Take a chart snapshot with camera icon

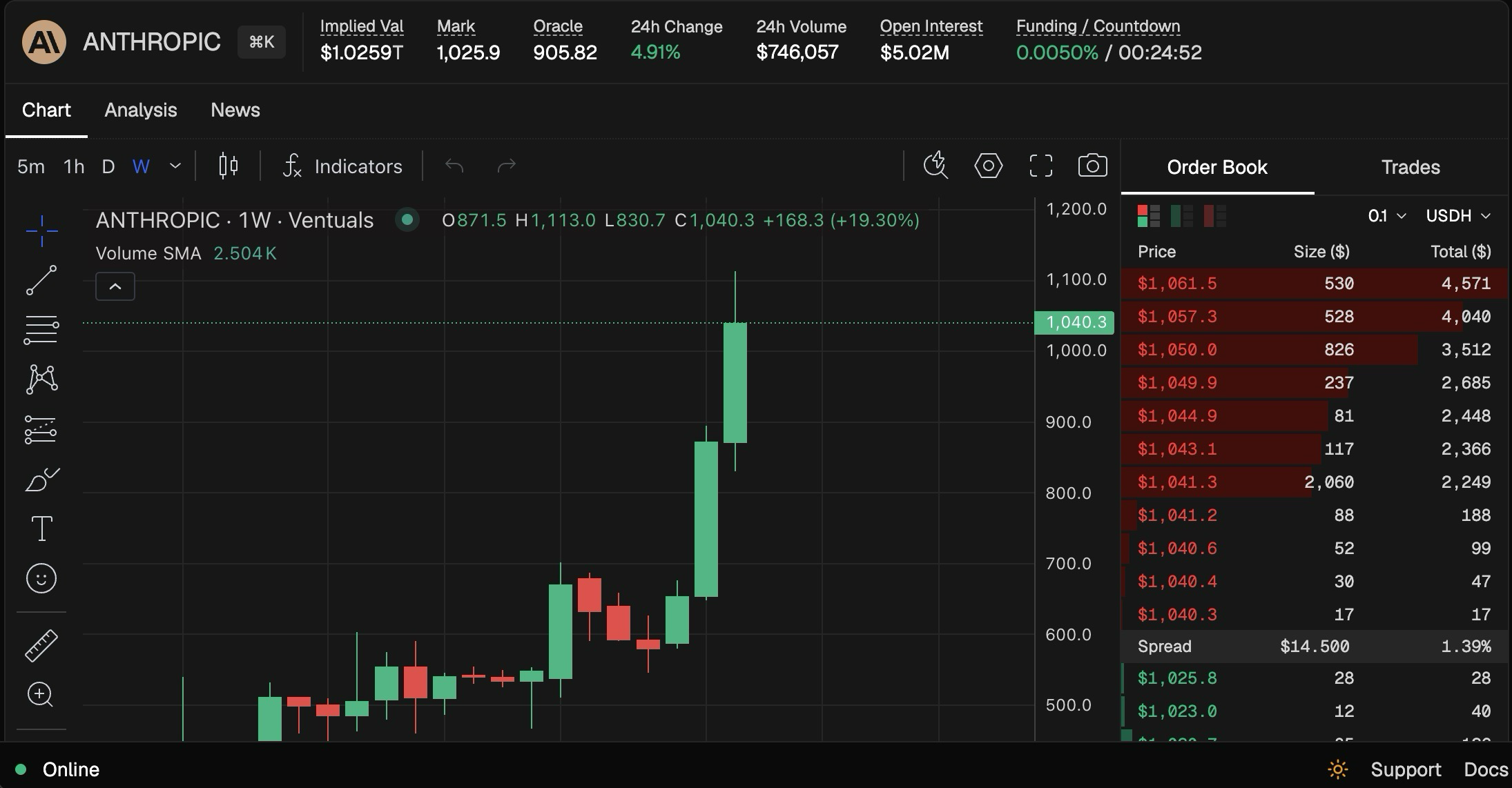[x=1093, y=166]
